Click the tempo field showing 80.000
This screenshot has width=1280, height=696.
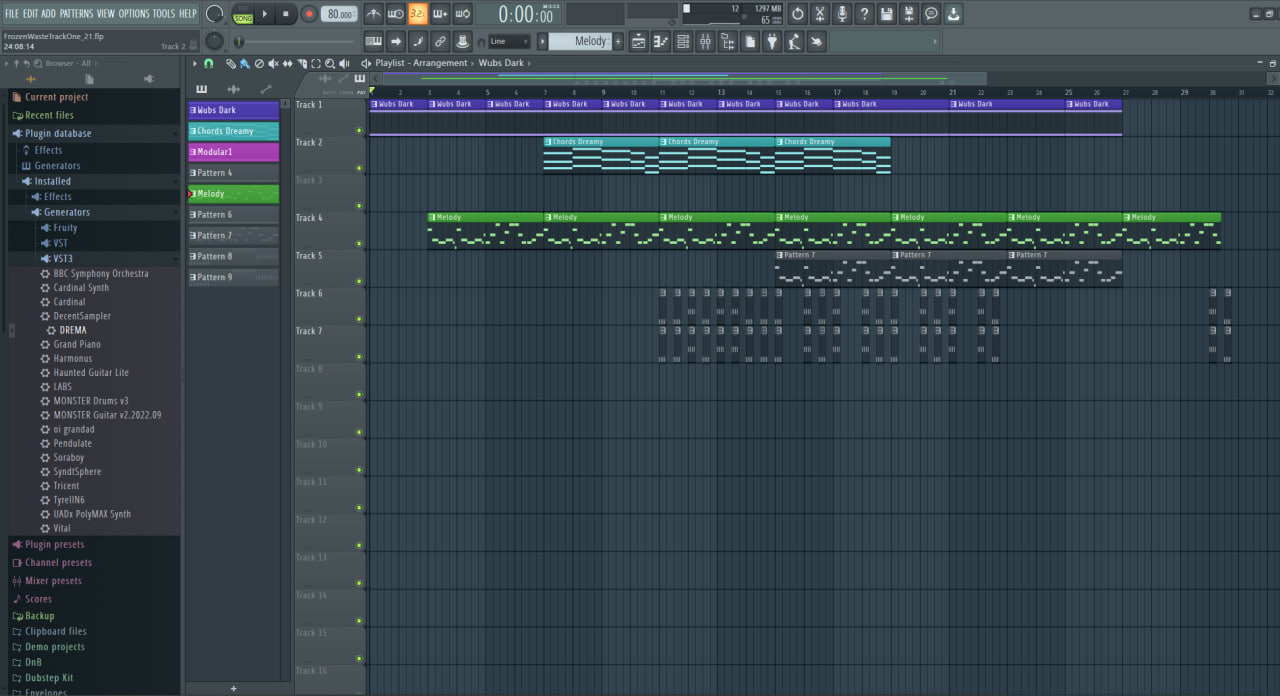point(339,14)
